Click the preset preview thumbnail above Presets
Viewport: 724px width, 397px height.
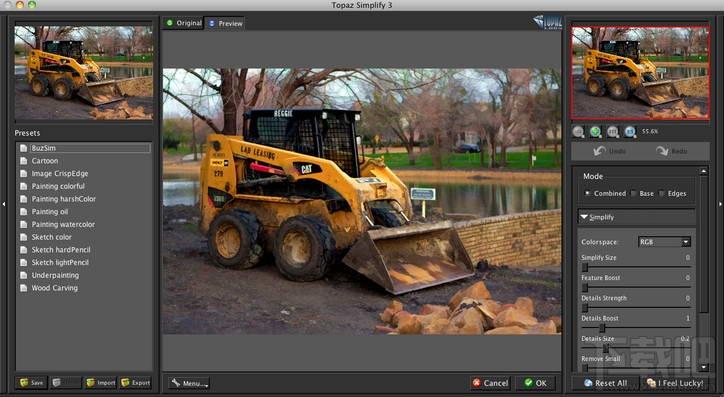(x=84, y=73)
